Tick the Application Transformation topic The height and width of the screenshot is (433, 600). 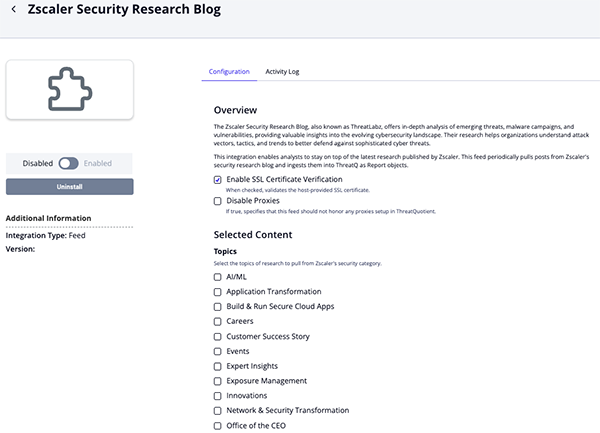pos(218,292)
